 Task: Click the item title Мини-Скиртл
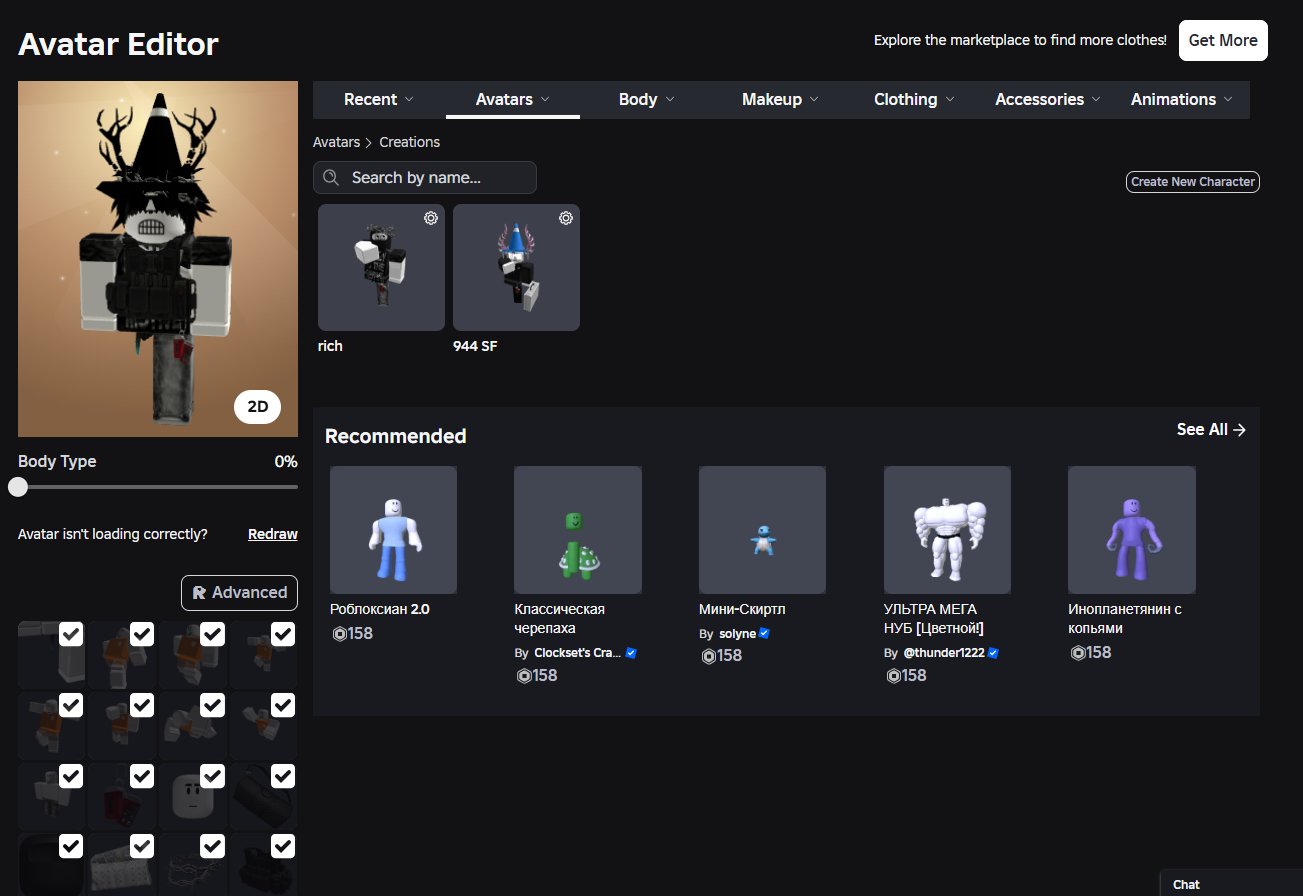(x=743, y=609)
